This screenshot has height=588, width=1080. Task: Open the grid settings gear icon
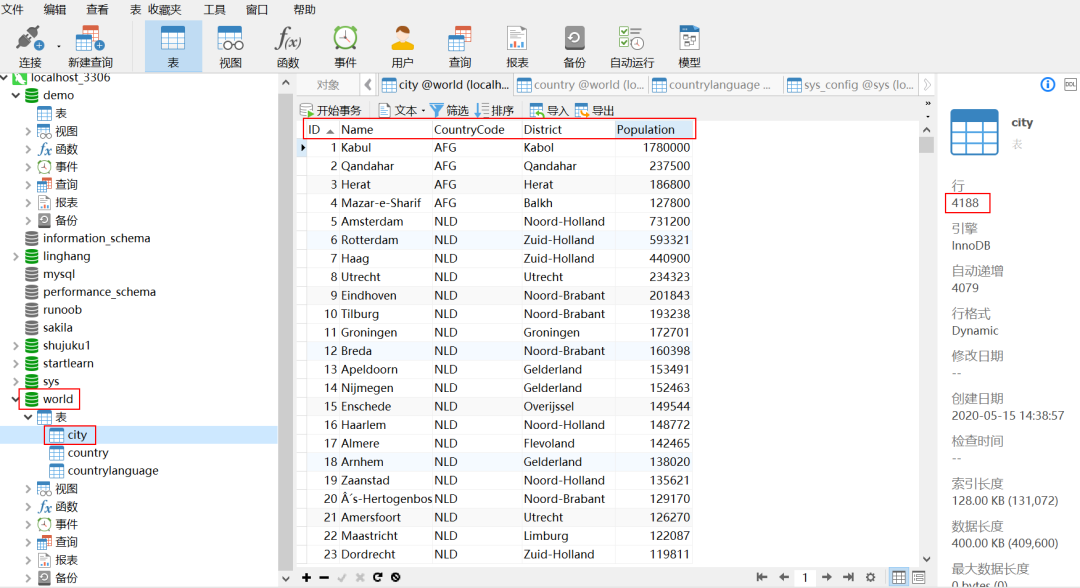tap(871, 577)
